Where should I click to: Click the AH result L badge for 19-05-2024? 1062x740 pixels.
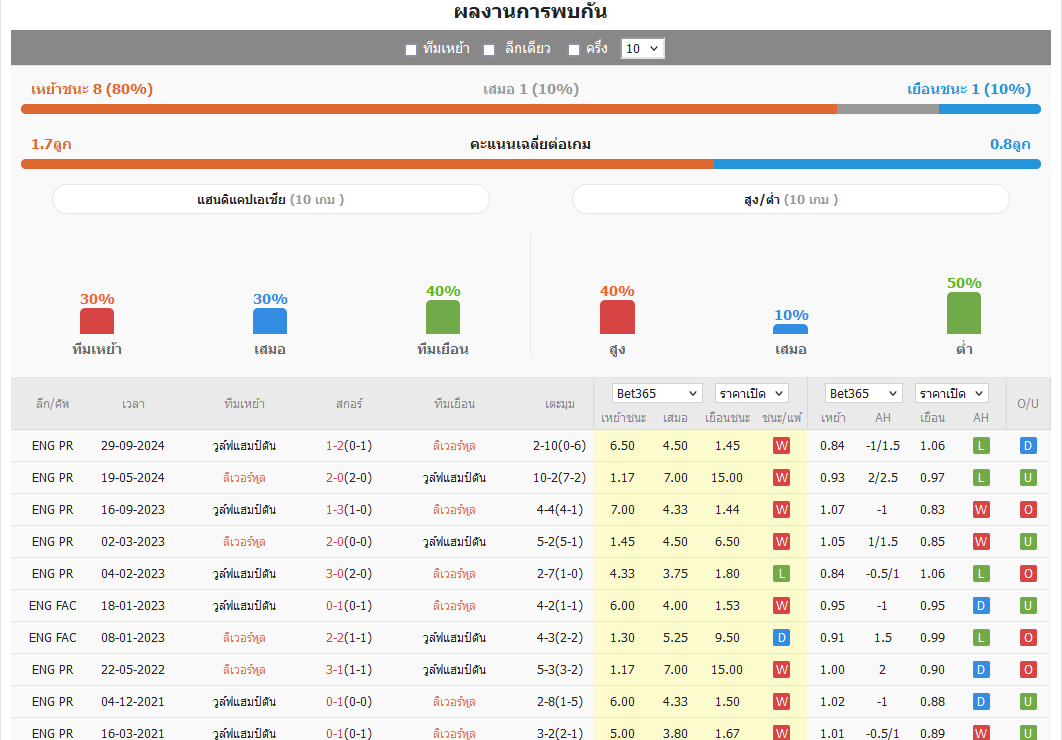[981, 477]
